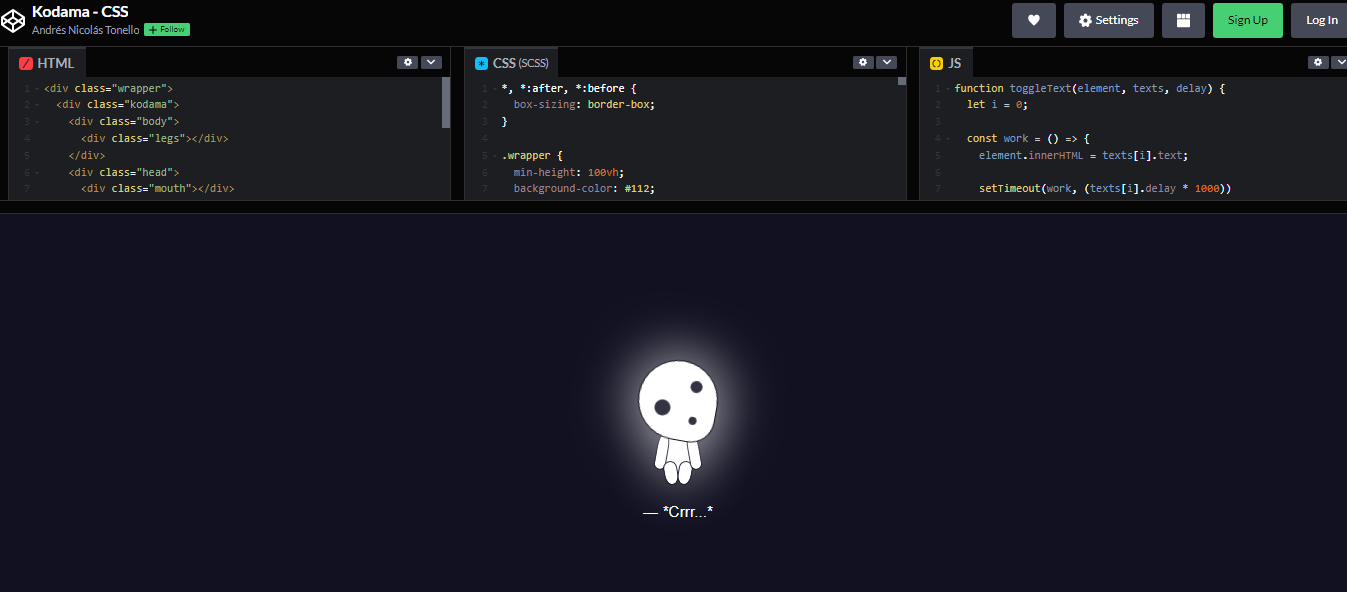Open the HTML panel dropdown chevron
Viewport: 1347px width, 592px height.
[431, 61]
